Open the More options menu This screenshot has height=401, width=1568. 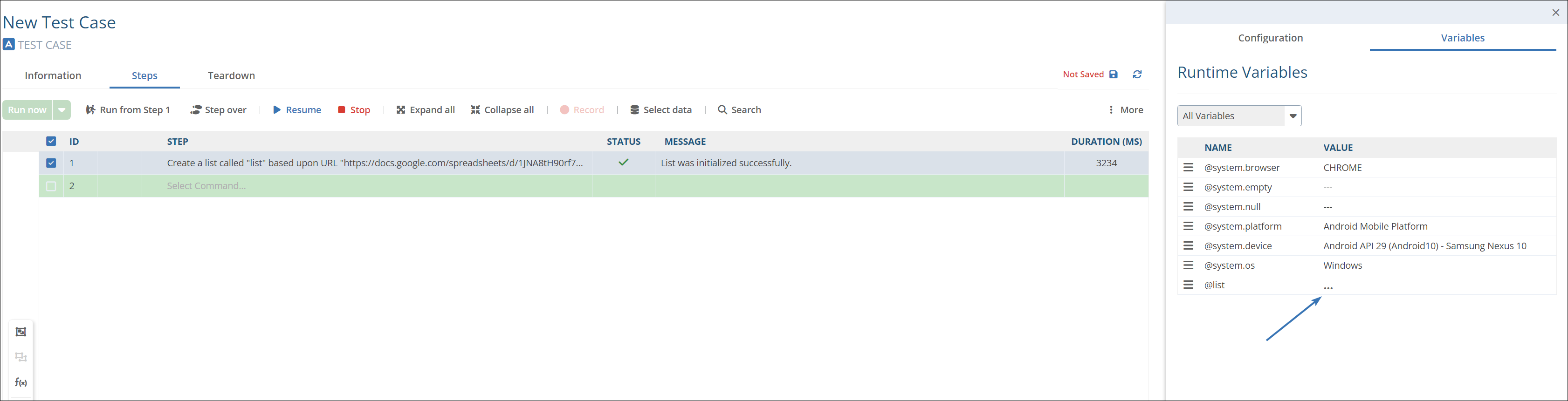(x=1125, y=109)
